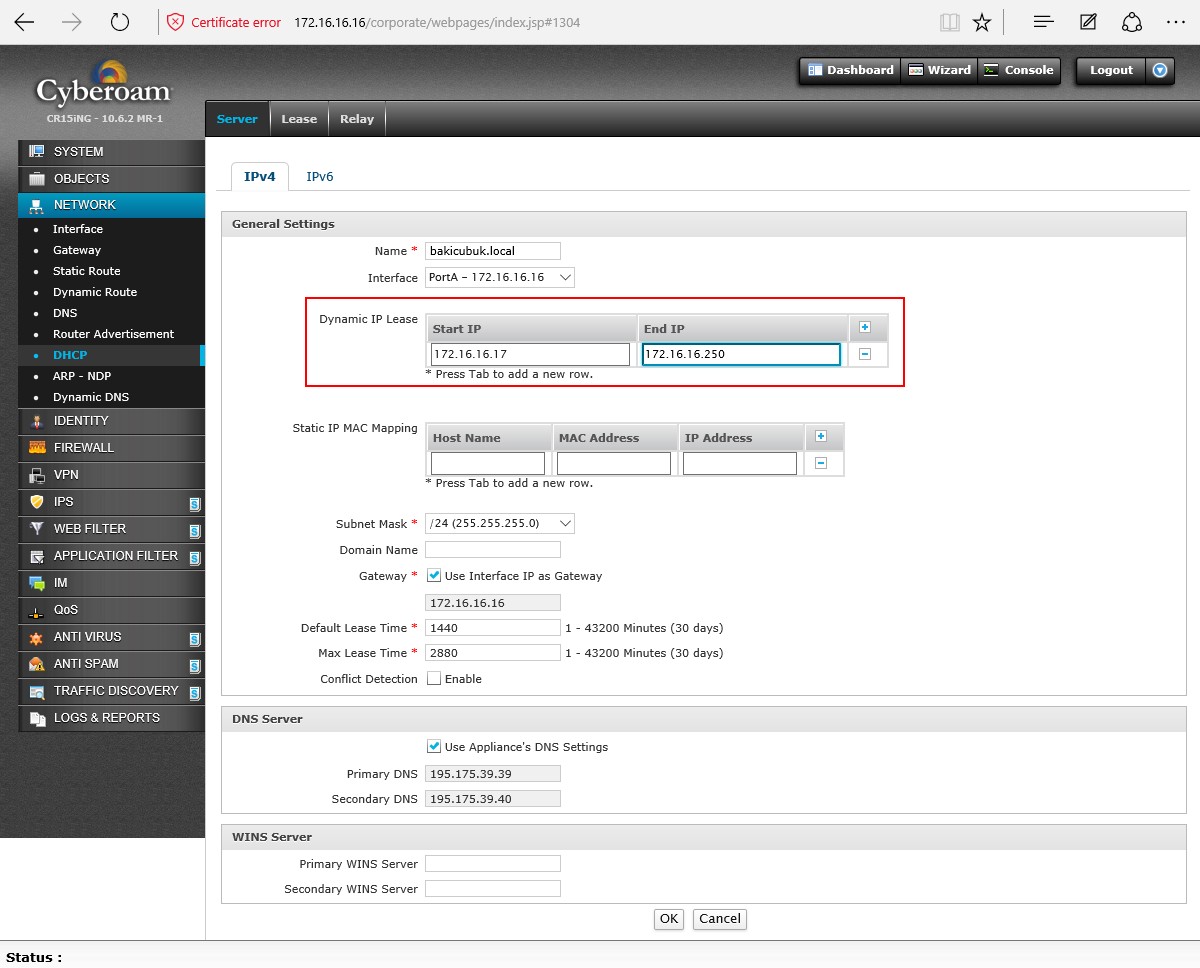
Task: Enable Conflict Detection checkbox
Action: tap(434, 679)
